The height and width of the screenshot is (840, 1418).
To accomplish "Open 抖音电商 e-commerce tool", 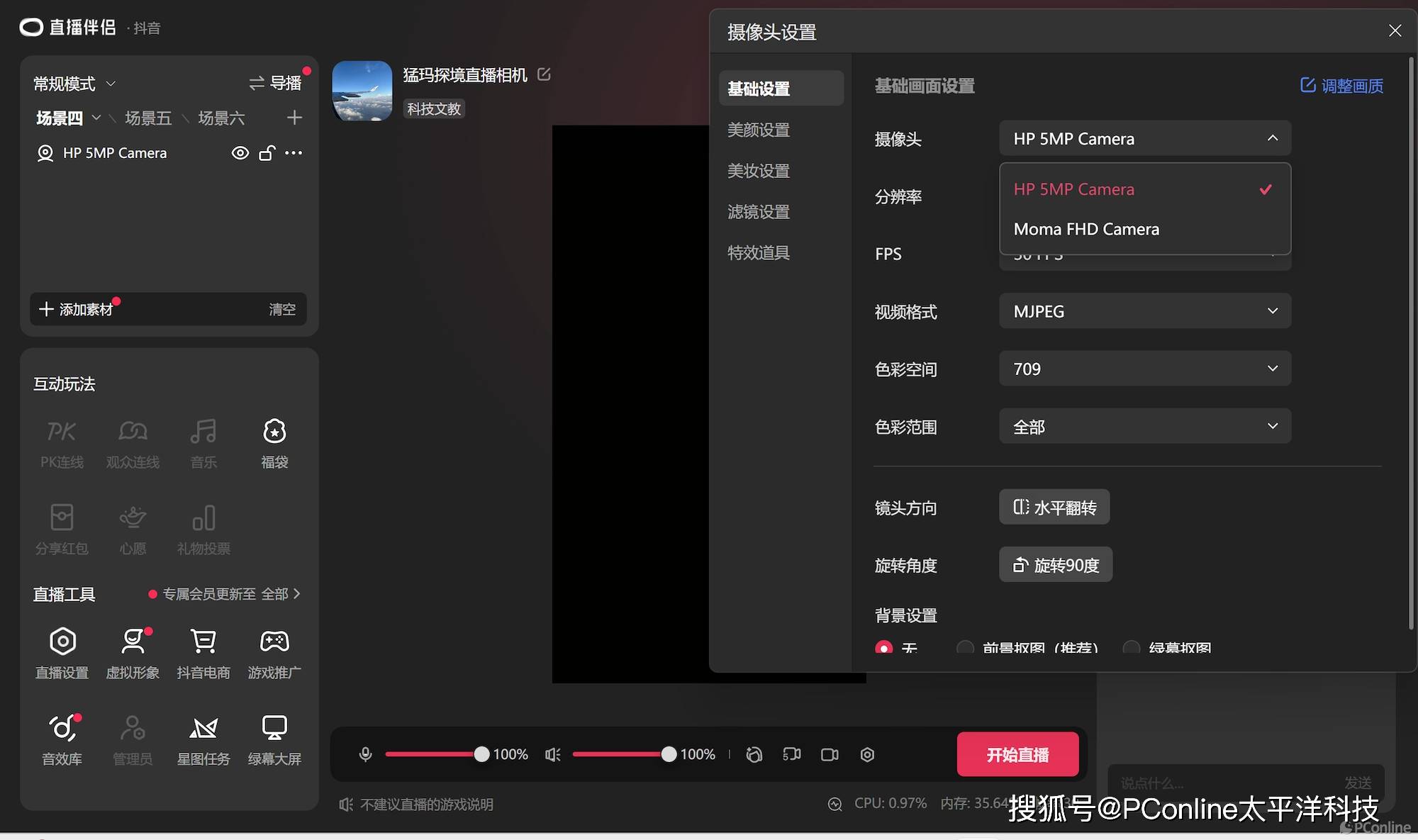I will pos(203,653).
